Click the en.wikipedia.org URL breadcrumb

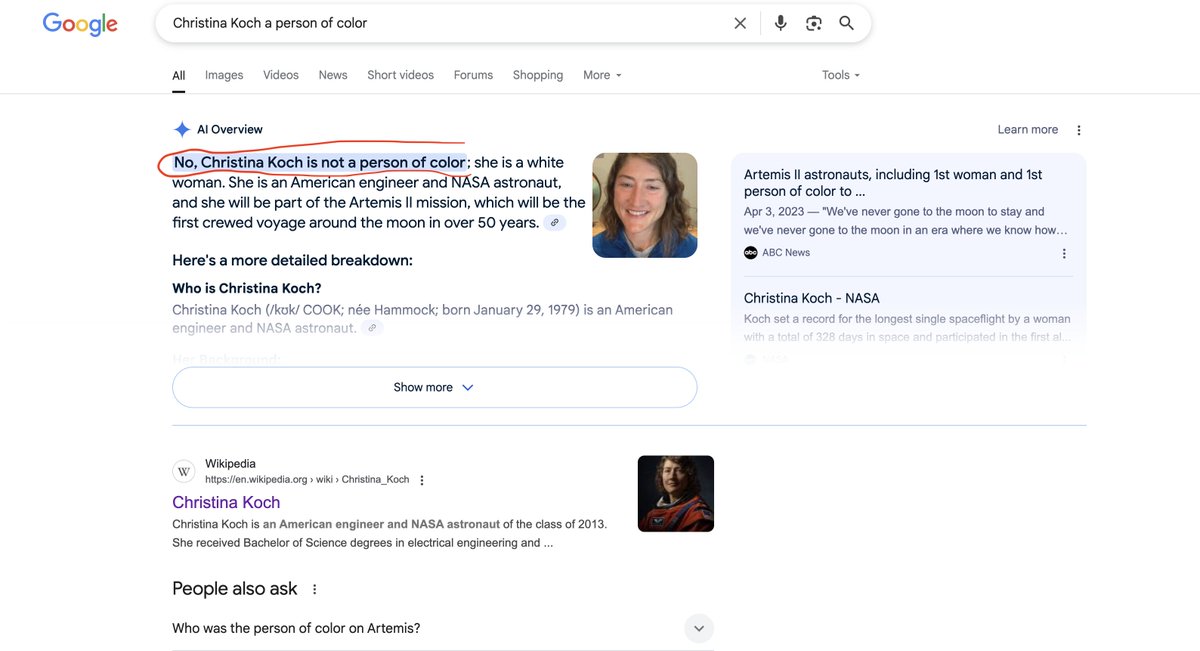307,480
